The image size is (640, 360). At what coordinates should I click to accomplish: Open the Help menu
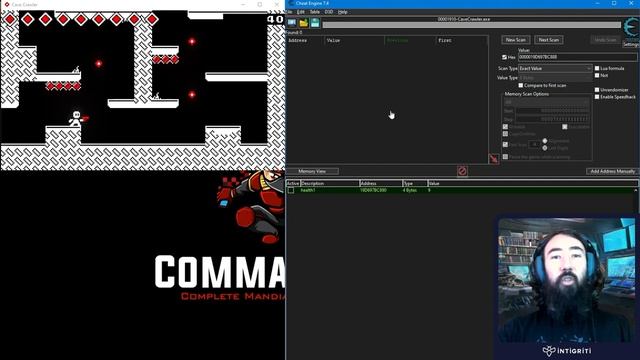point(342,12)
